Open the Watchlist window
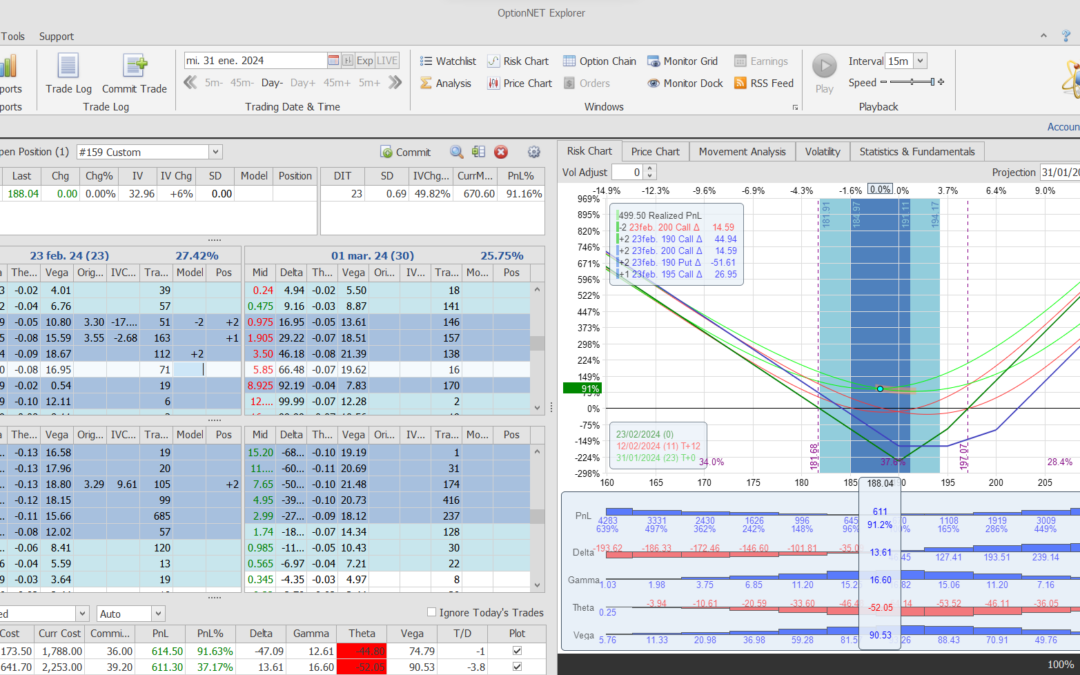 [x=447, y=61]
